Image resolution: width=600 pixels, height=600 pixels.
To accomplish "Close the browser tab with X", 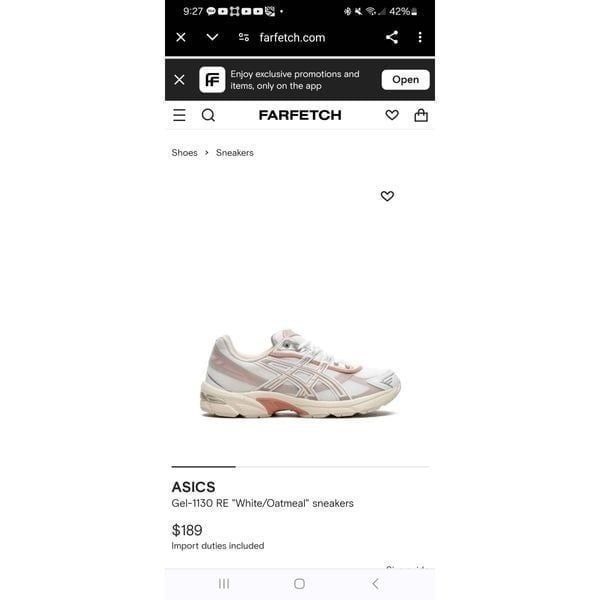I will pos(181,37).
